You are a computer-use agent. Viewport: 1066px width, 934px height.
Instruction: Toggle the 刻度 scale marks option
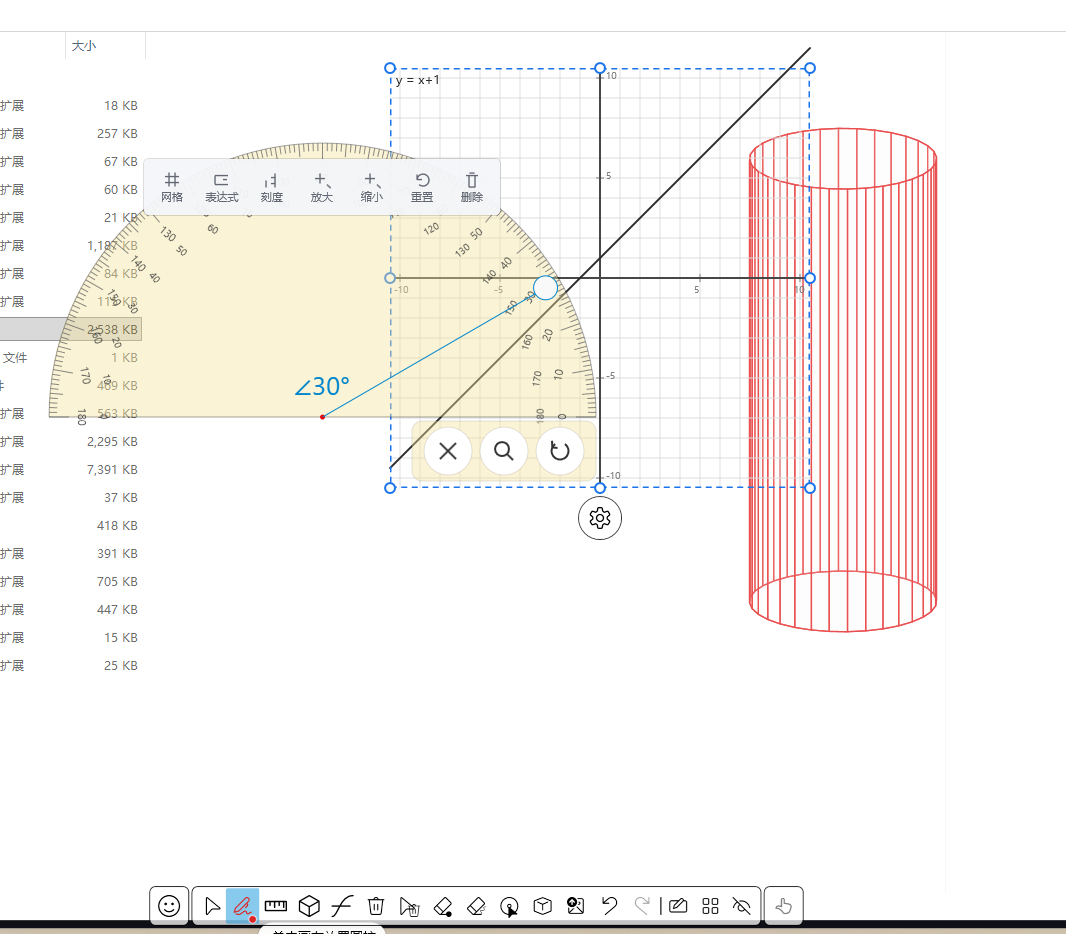(x=271, y=188)
